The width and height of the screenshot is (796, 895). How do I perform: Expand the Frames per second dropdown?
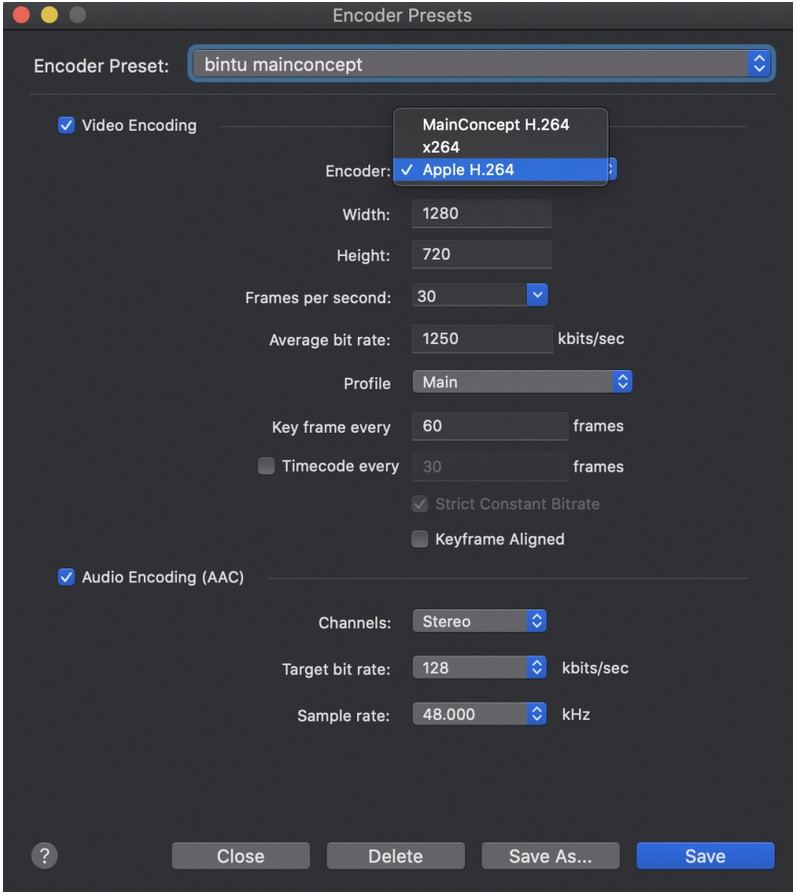[538, 294]
